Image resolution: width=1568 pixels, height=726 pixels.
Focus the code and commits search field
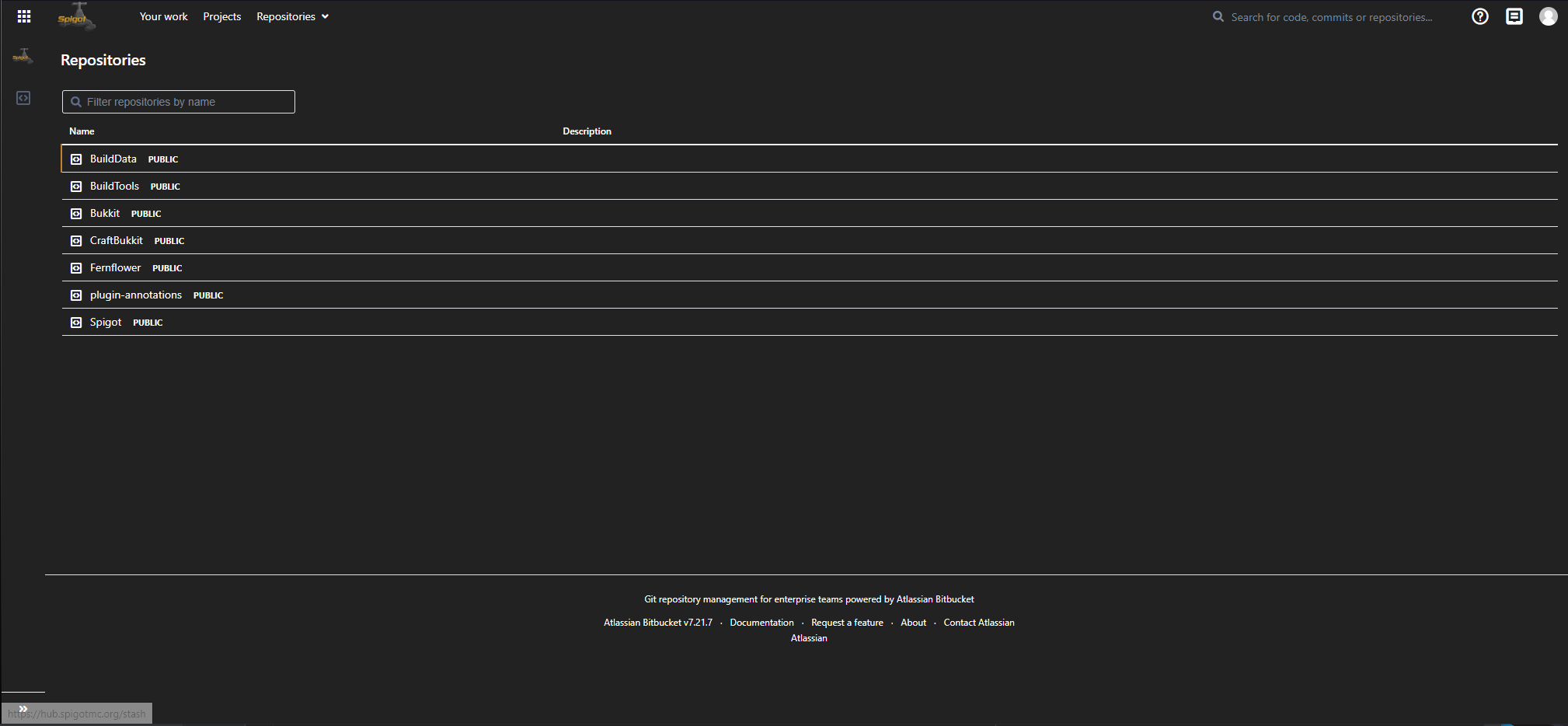coord(1332,17)
